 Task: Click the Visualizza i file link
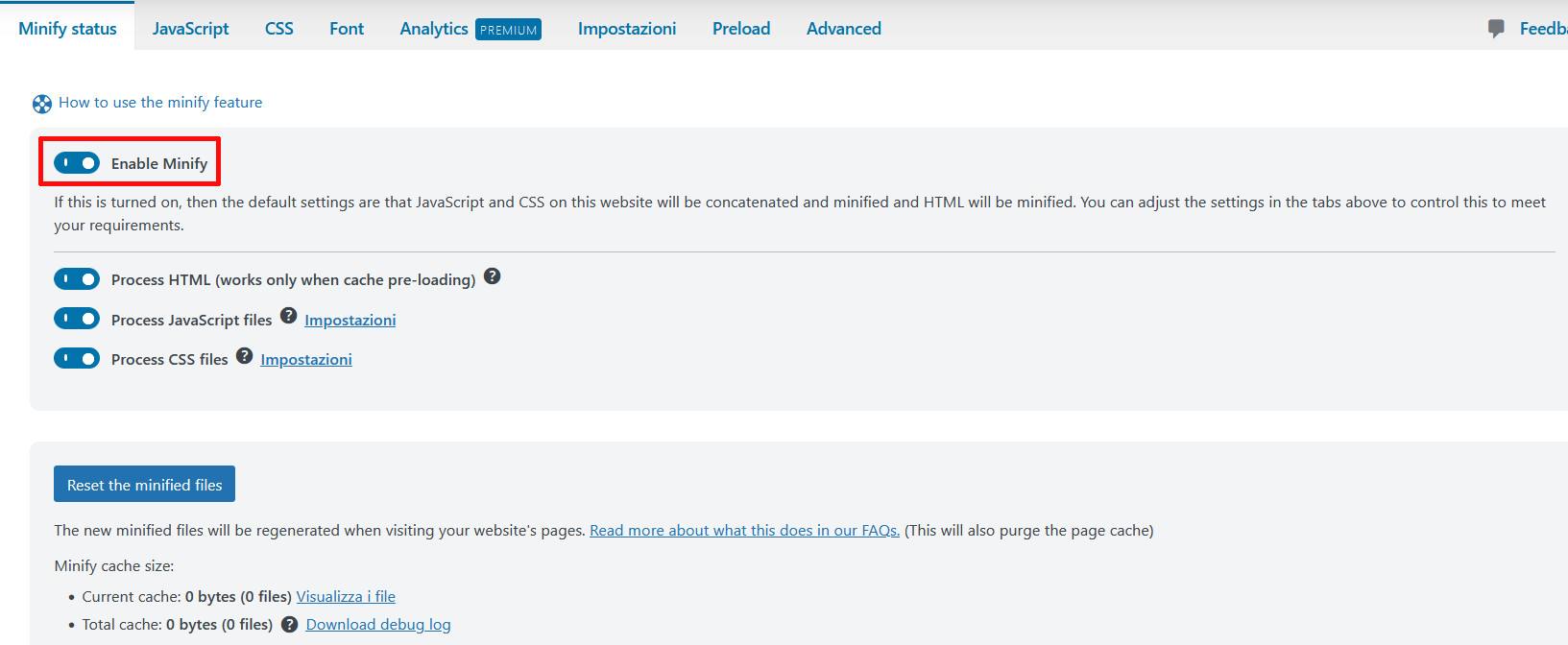346,597
